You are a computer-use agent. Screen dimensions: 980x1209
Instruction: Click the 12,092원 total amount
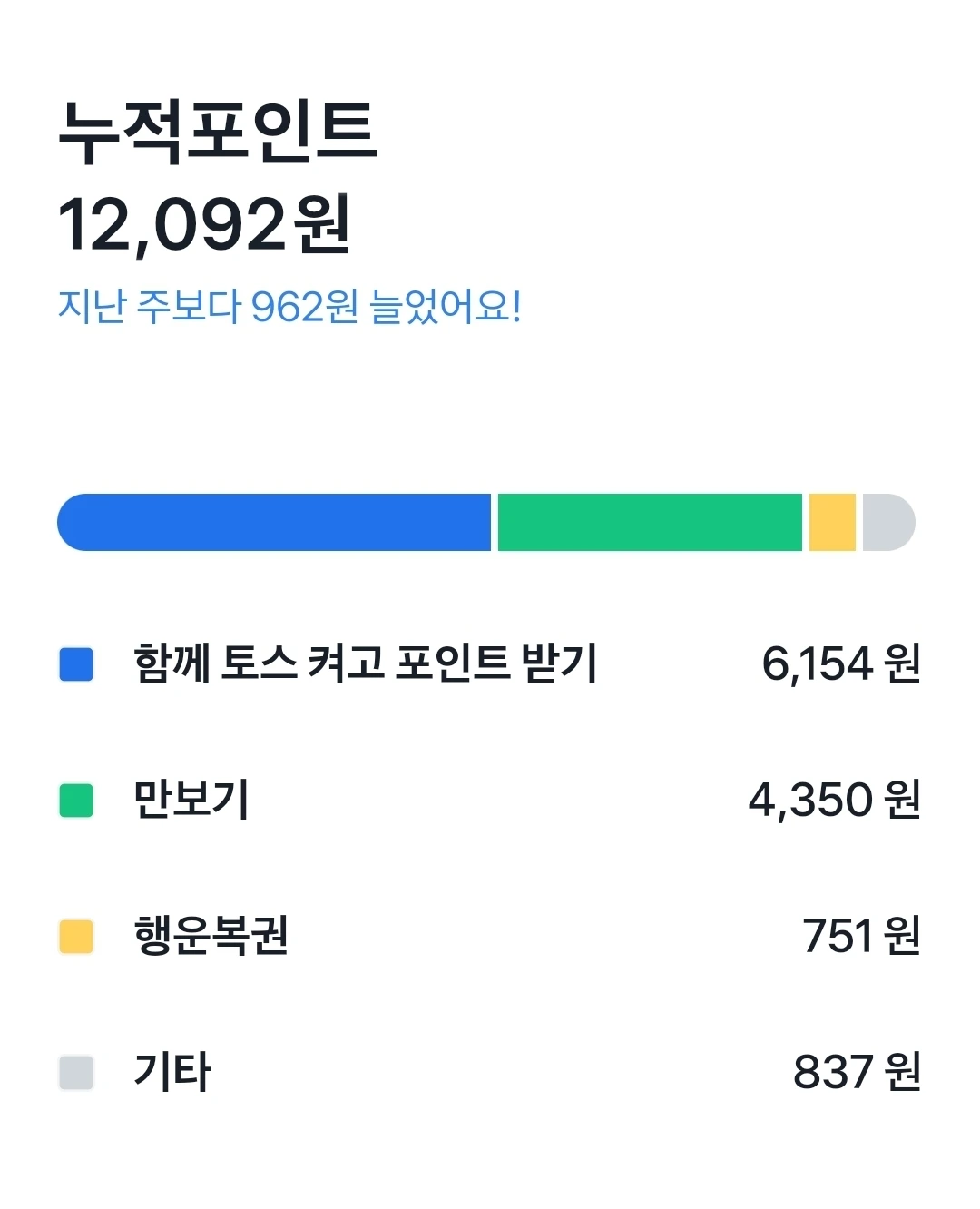point(204,225)
